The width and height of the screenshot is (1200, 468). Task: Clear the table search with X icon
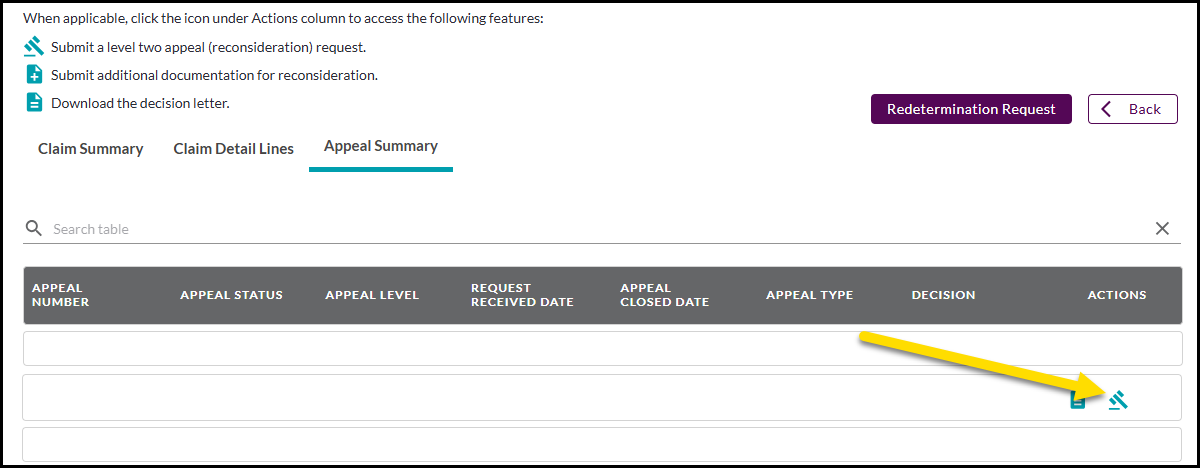click(1162, 229)
